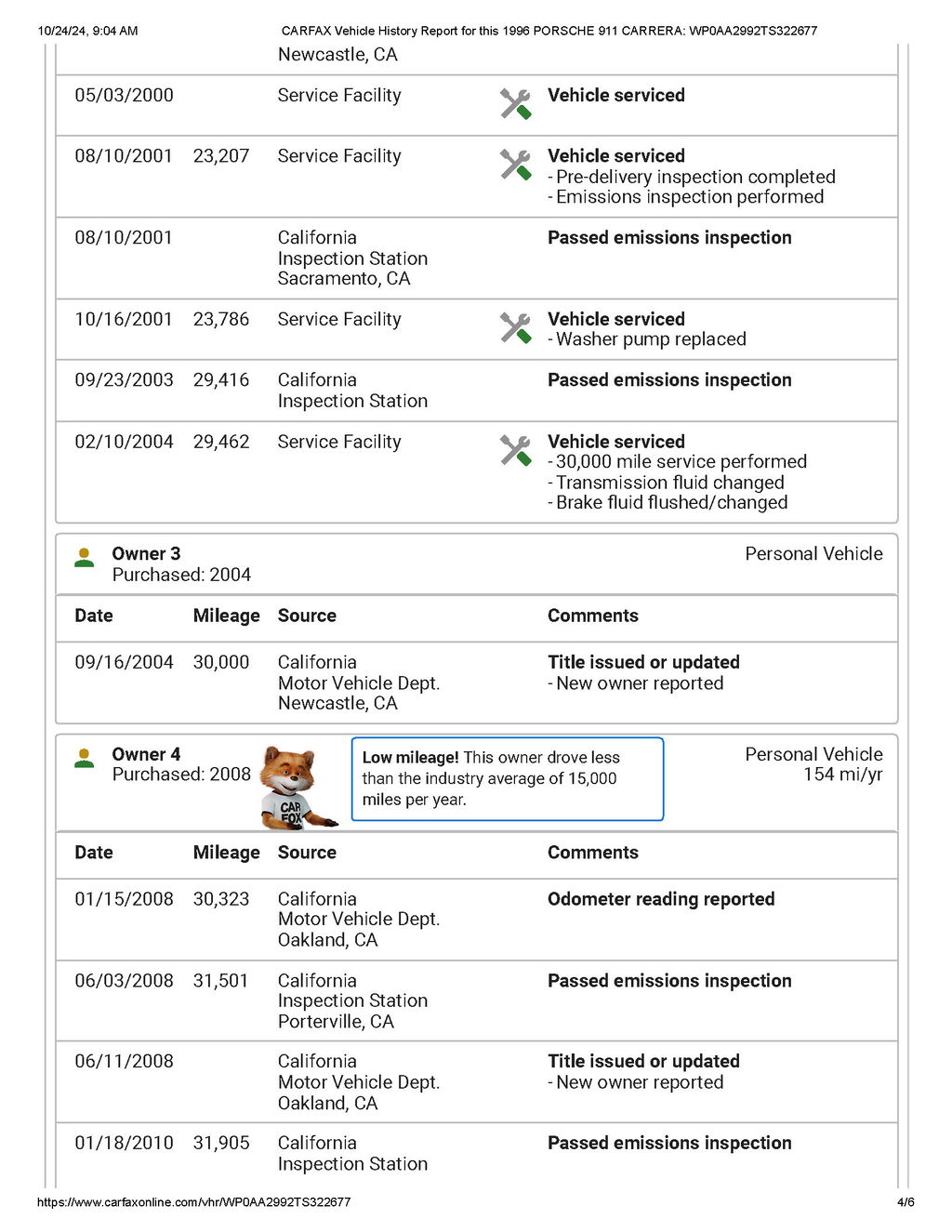Click the CARFAX Vehicle History Report header title

549,31
